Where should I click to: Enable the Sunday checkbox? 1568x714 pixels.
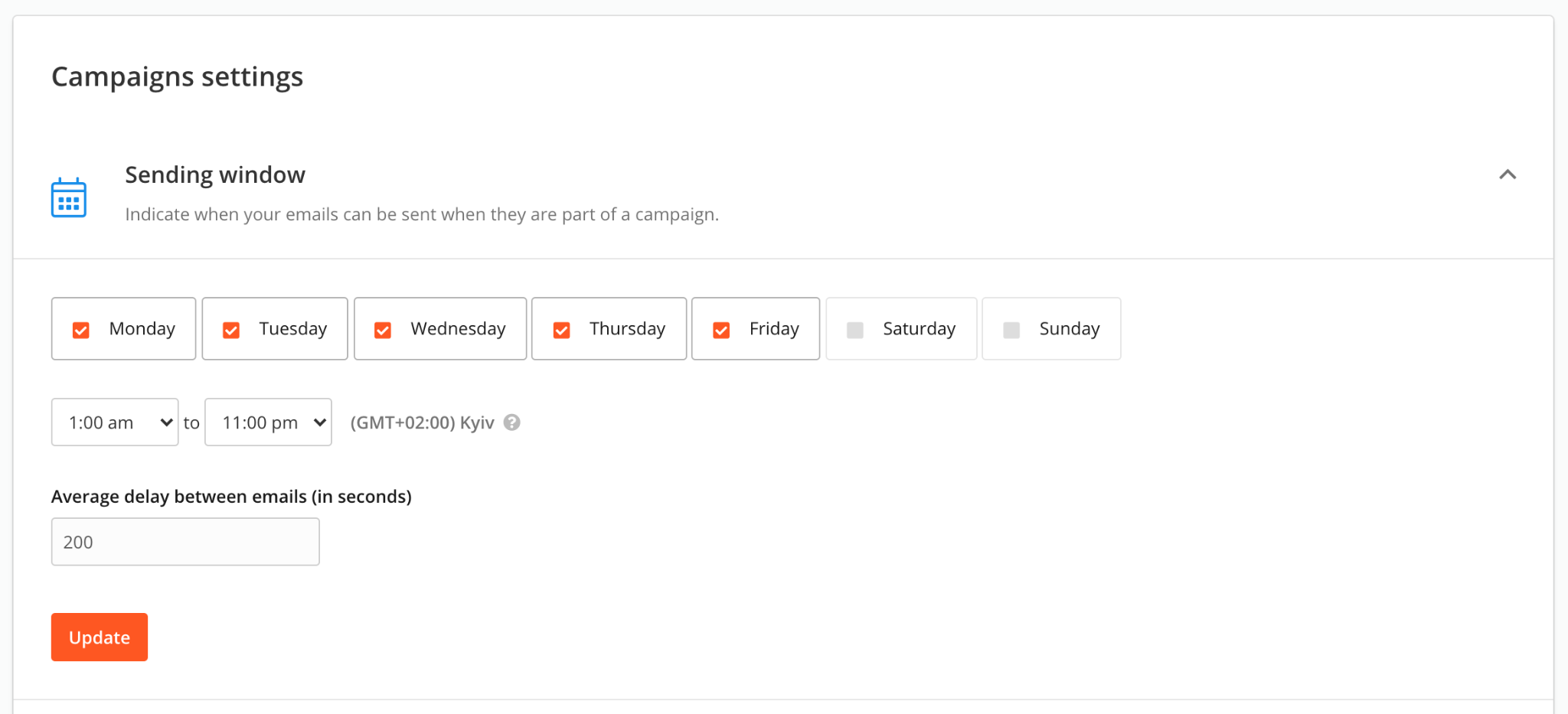point(1011,330)
